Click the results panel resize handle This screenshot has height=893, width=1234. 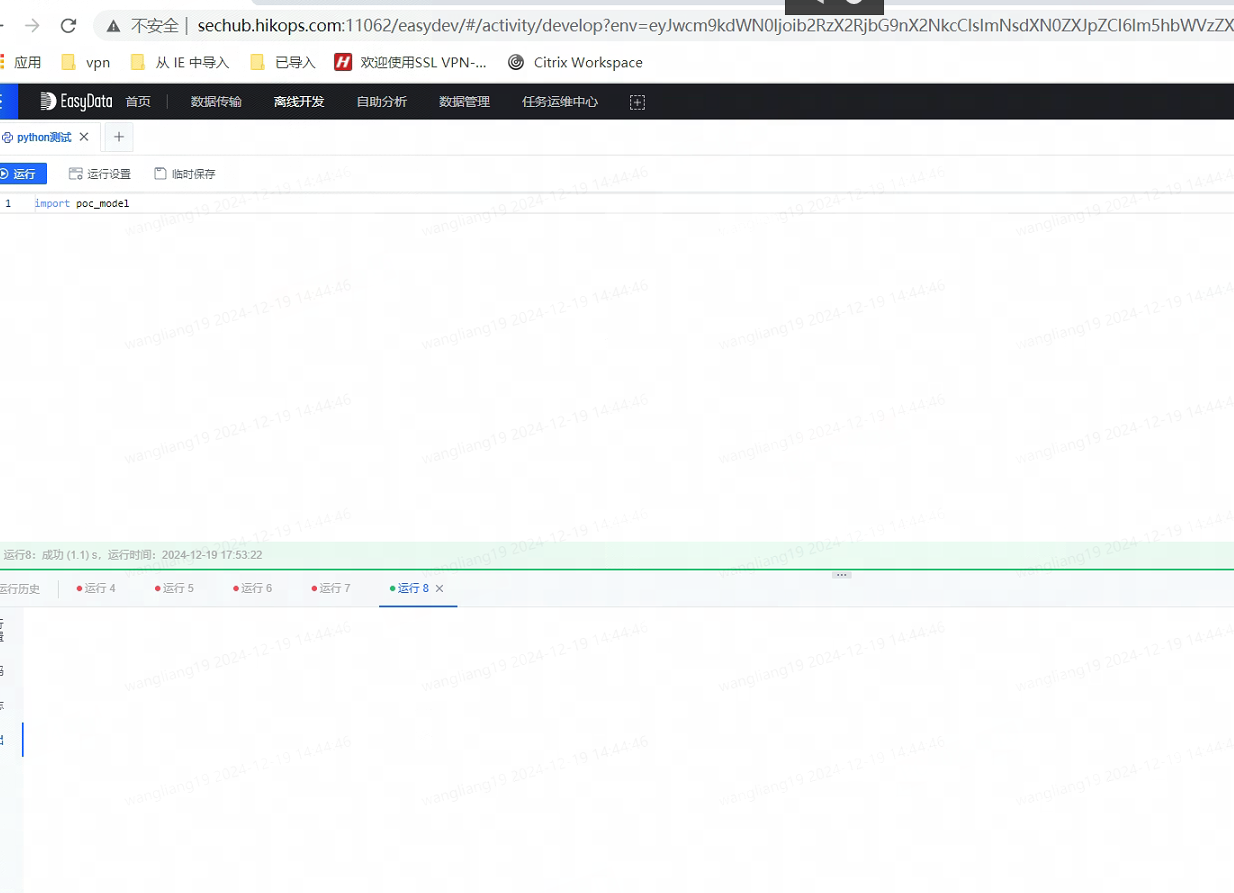842,575
